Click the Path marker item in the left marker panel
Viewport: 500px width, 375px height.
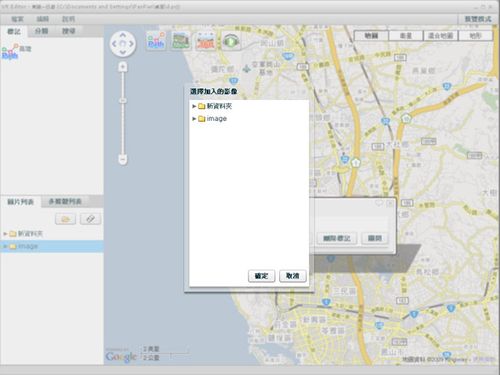16,52
